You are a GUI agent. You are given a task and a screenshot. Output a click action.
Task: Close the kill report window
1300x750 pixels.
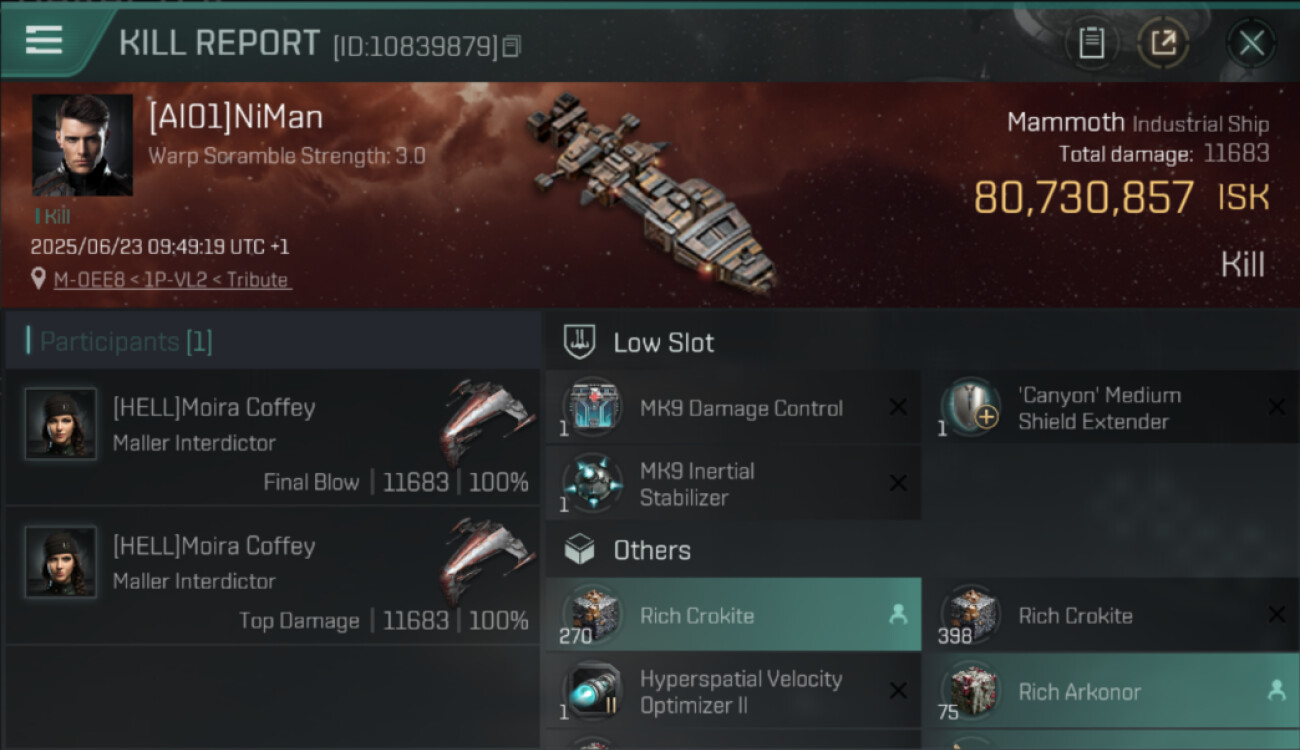[1251, 43]
